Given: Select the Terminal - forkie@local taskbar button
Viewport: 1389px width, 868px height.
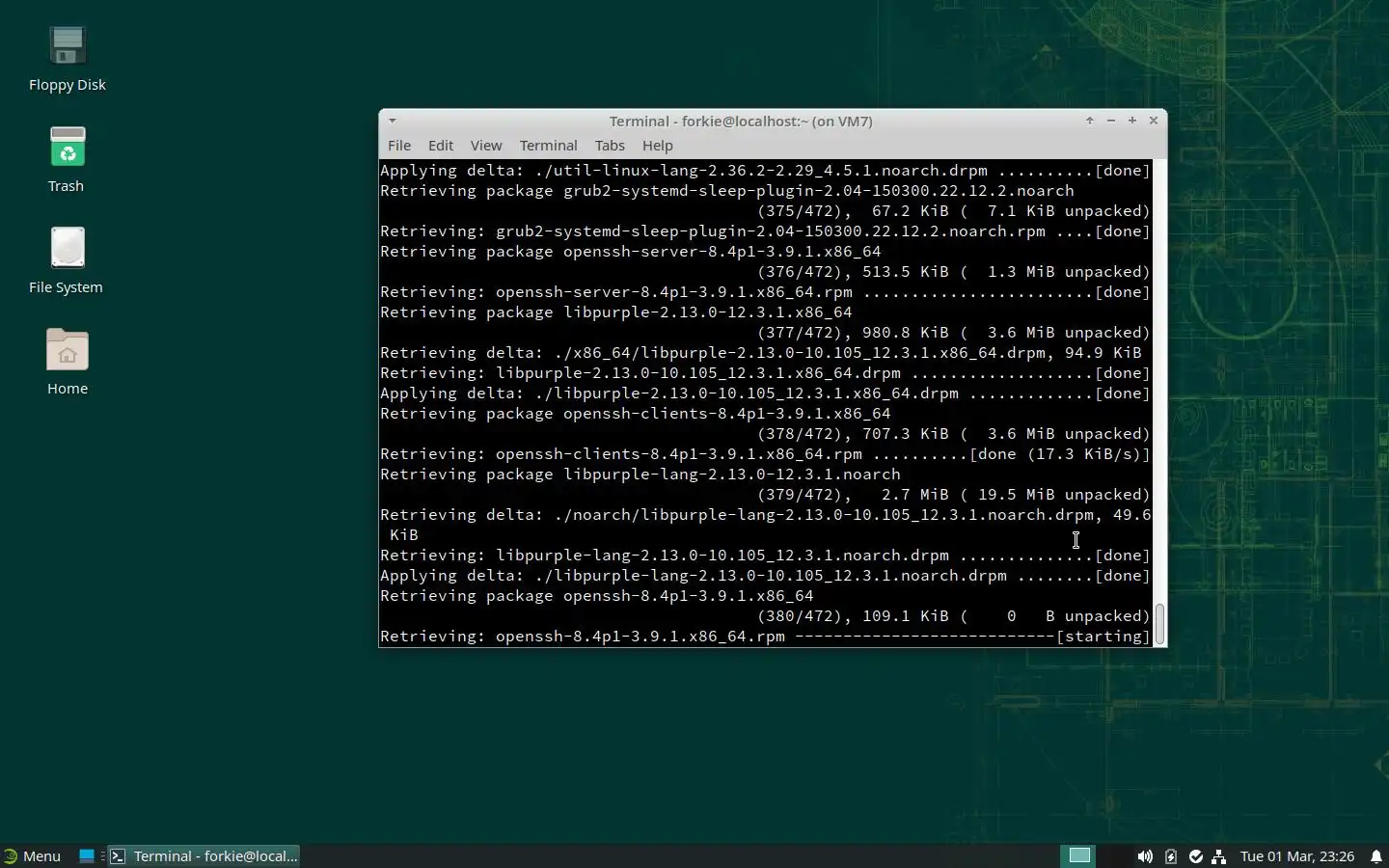Looking at the screenshot, I should tap(204, 855).
